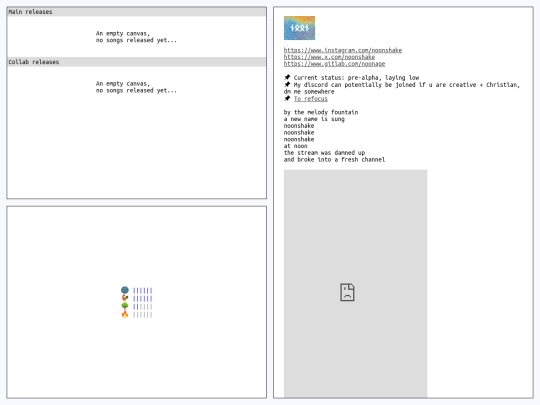The height and width of the screenshot is (405, 540).
Task: Open the x.com noonshake link
Action: [329, 57]
